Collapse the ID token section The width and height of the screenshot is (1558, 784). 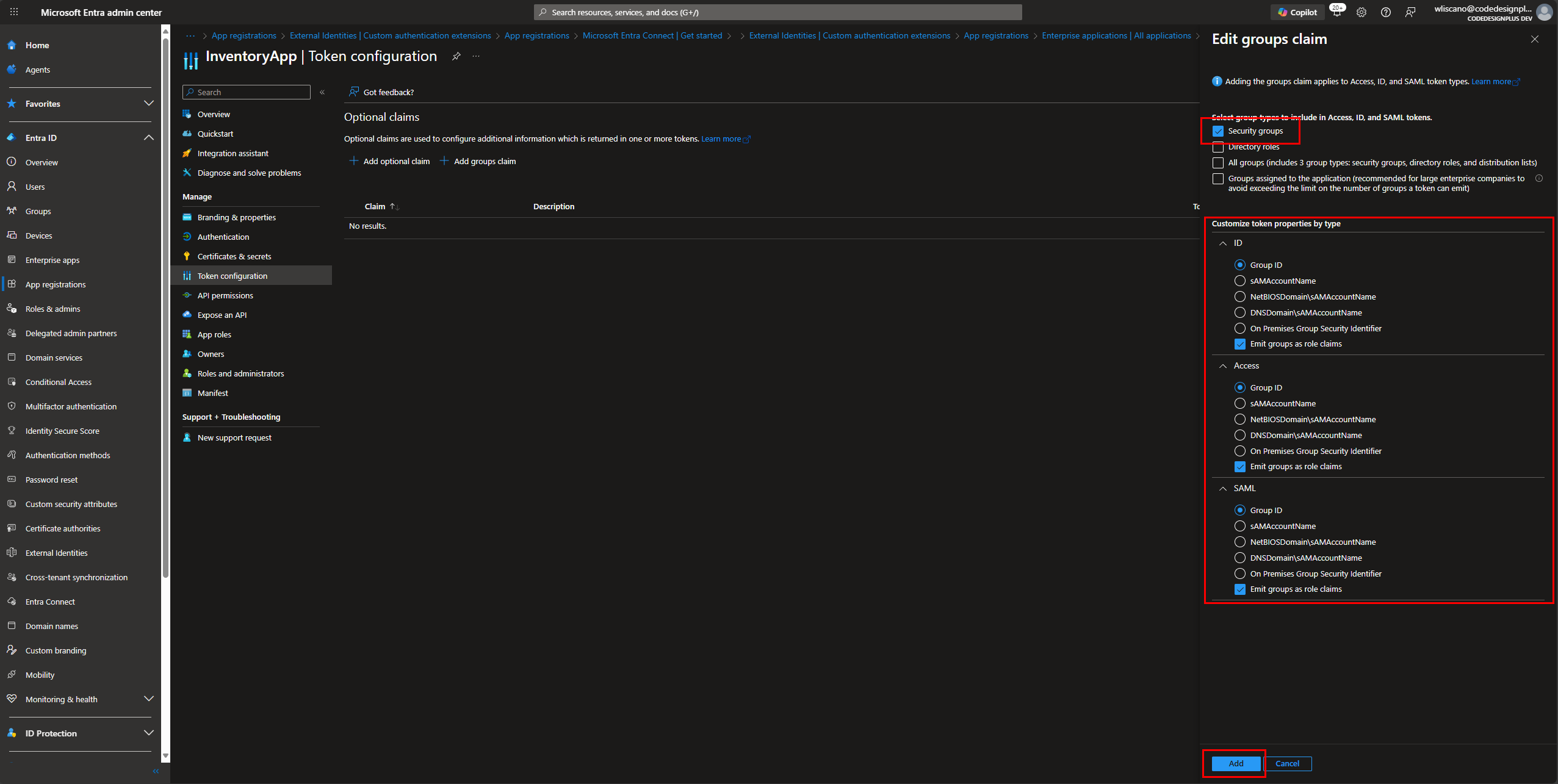pyautogui.click(x=1223, y=243)
